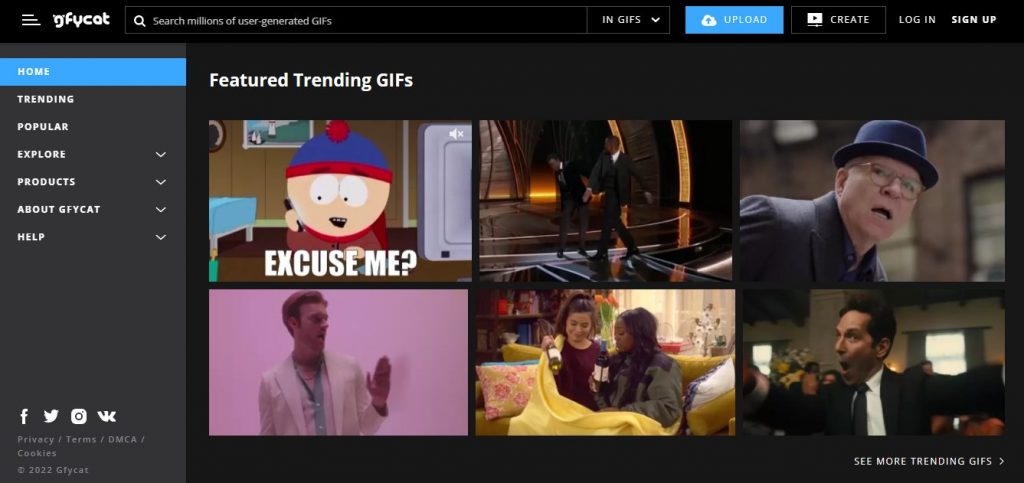1024x483 pixels.
Task: Open POPULAR in the sidebar
Action: tap(43, 127)
